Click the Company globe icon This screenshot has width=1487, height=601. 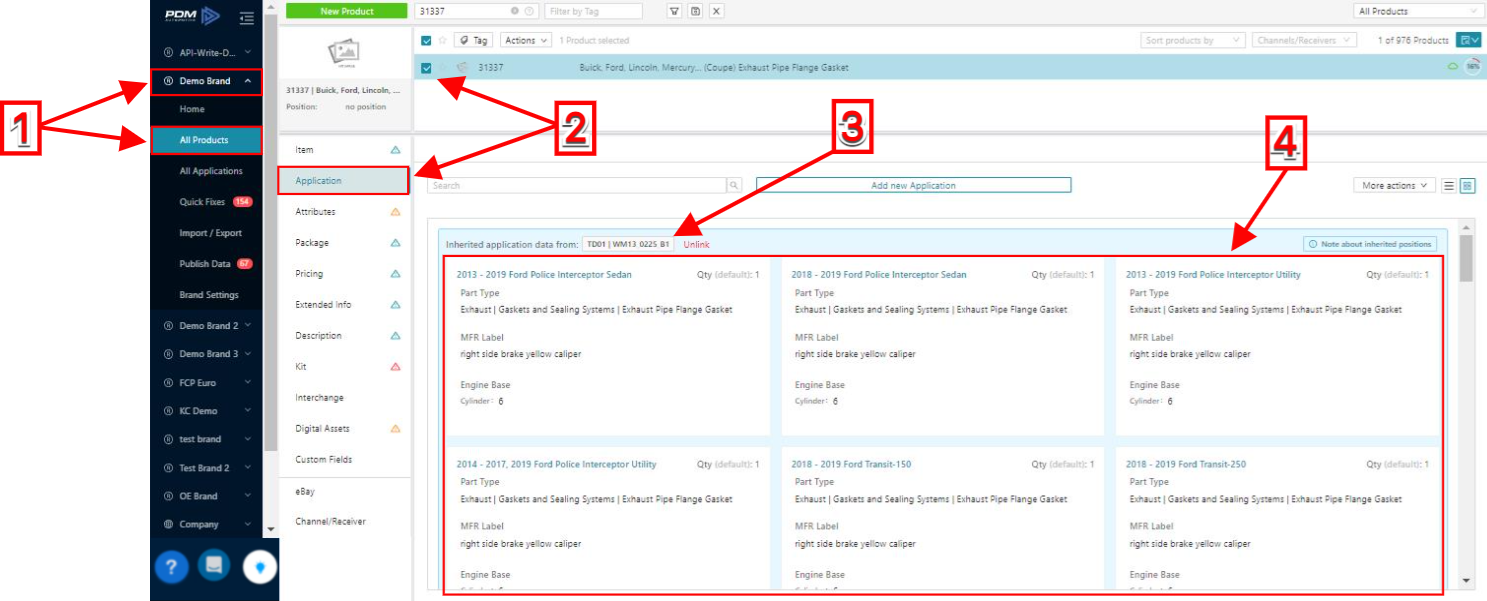coord(168,524)
